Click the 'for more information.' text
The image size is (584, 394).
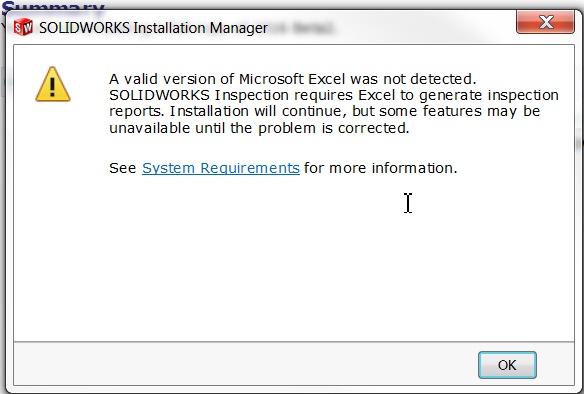pyautogui.click(x=381, y=168)
